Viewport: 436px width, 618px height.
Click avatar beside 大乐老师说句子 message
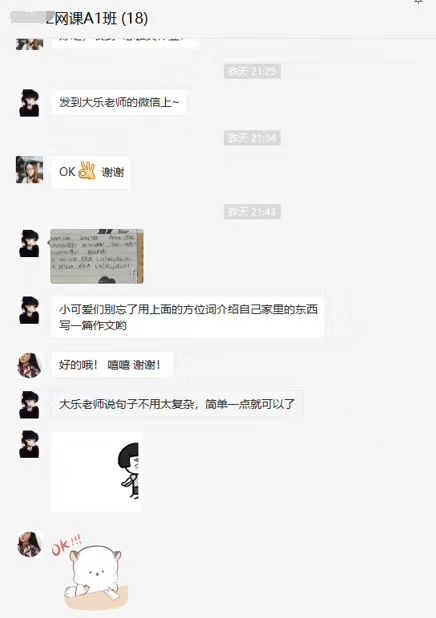30,404
